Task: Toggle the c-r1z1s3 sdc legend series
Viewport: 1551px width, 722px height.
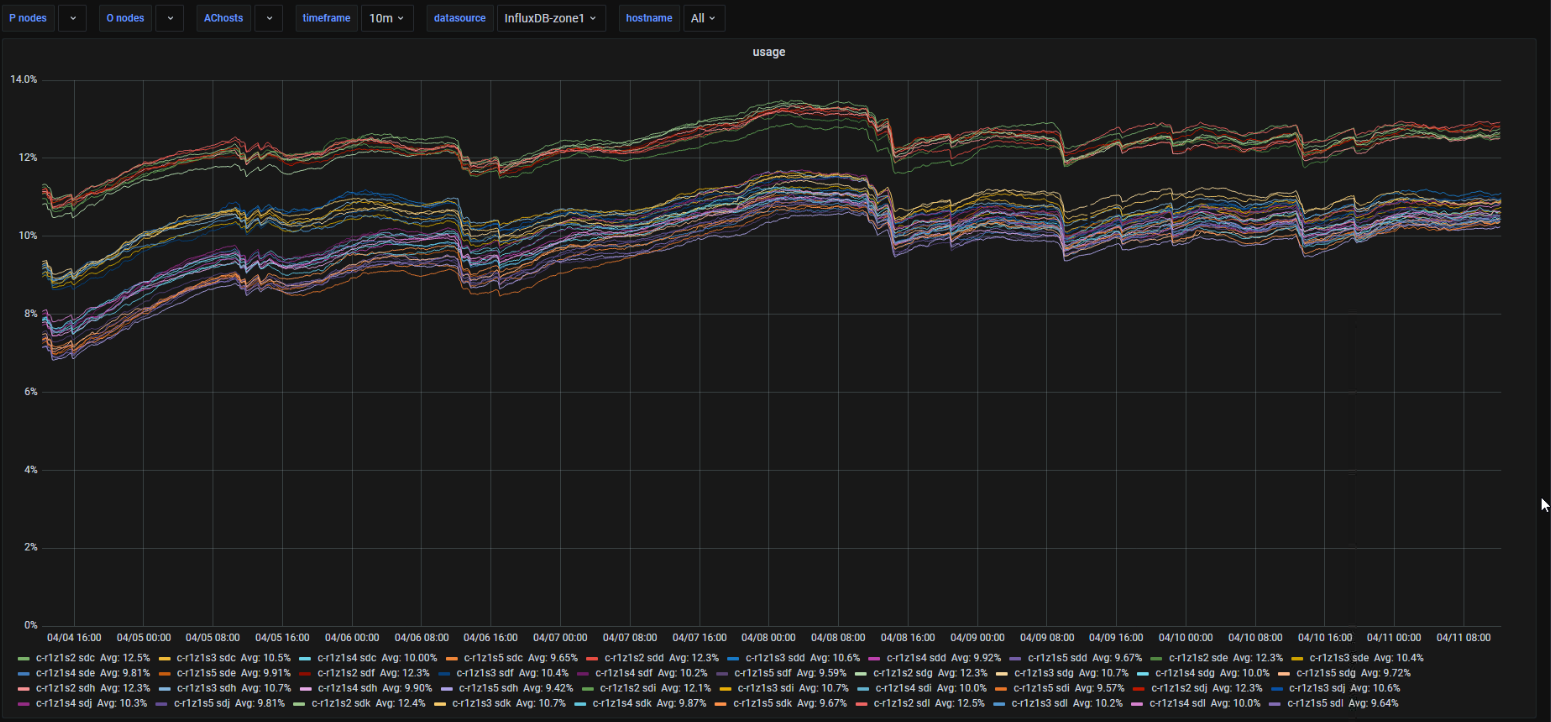Action: click(x=206, y=658)
